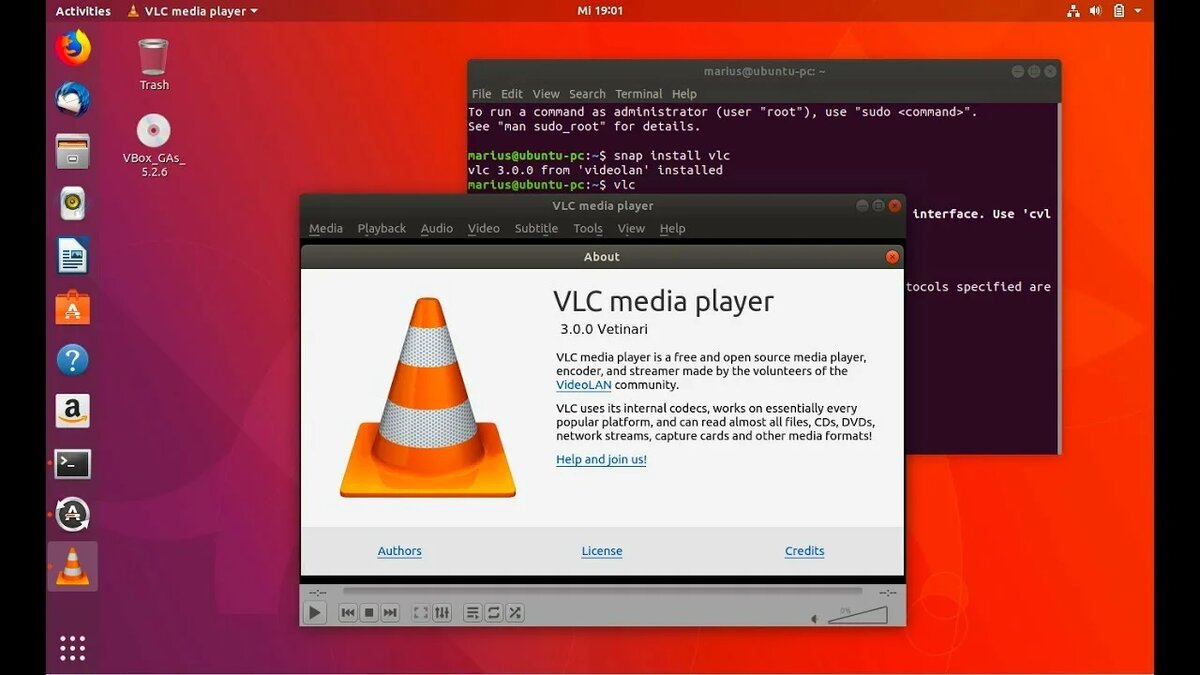Open Software Updater from the dock
The image size is (1200, 675).
tap(72, 515)
